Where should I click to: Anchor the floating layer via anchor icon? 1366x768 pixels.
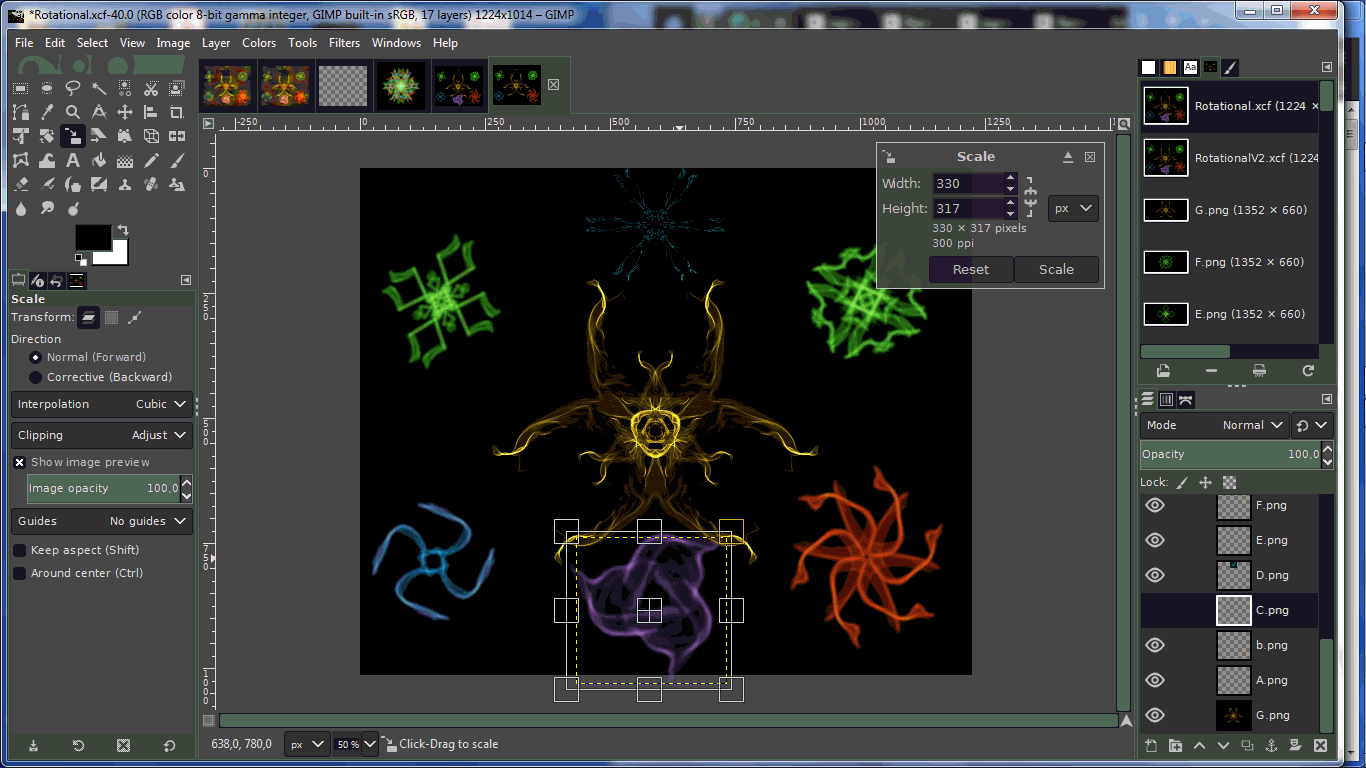(x=1271, y=745)
